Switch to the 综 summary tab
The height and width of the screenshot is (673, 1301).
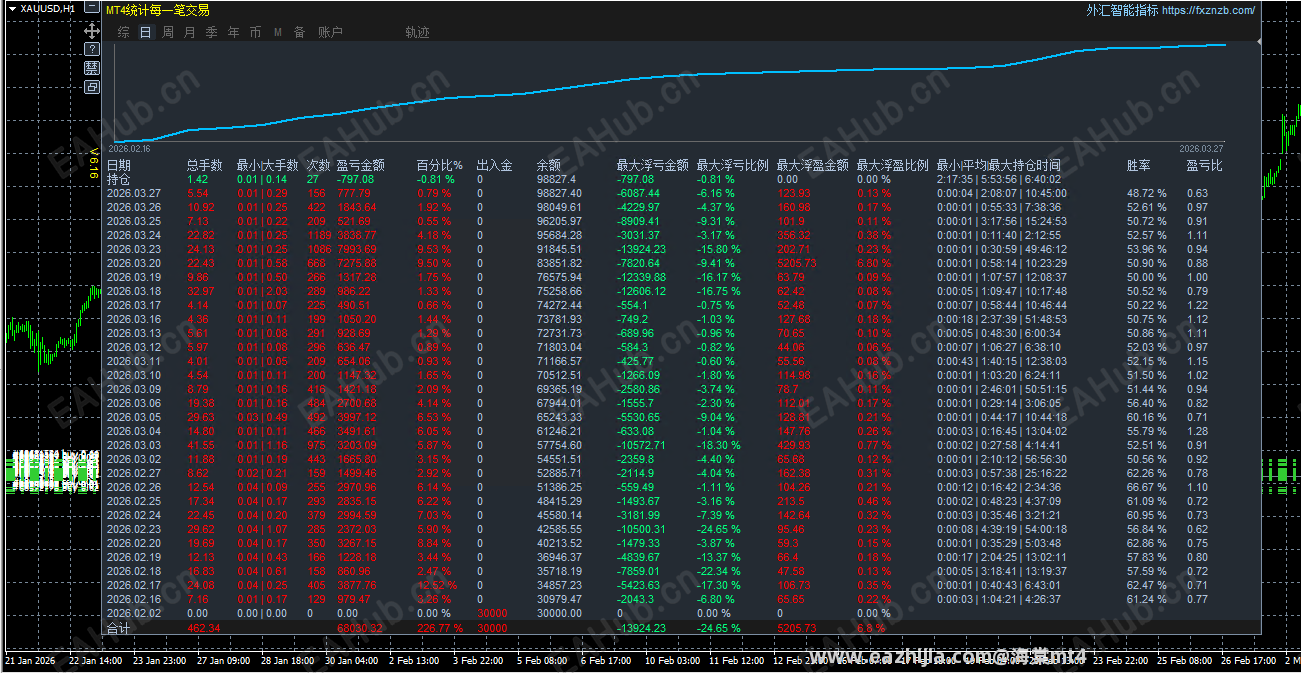coord(123,32)
